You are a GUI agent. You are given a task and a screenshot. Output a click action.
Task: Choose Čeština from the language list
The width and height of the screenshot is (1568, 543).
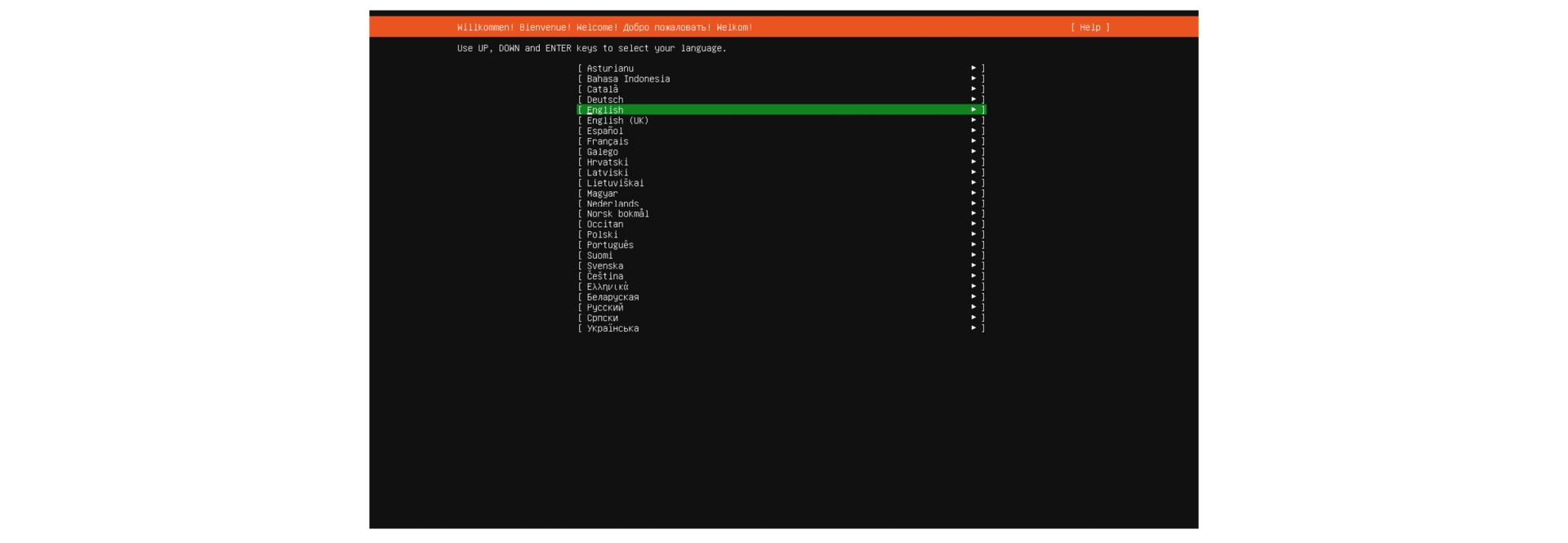pyautogui.click(x=604, y=276)
